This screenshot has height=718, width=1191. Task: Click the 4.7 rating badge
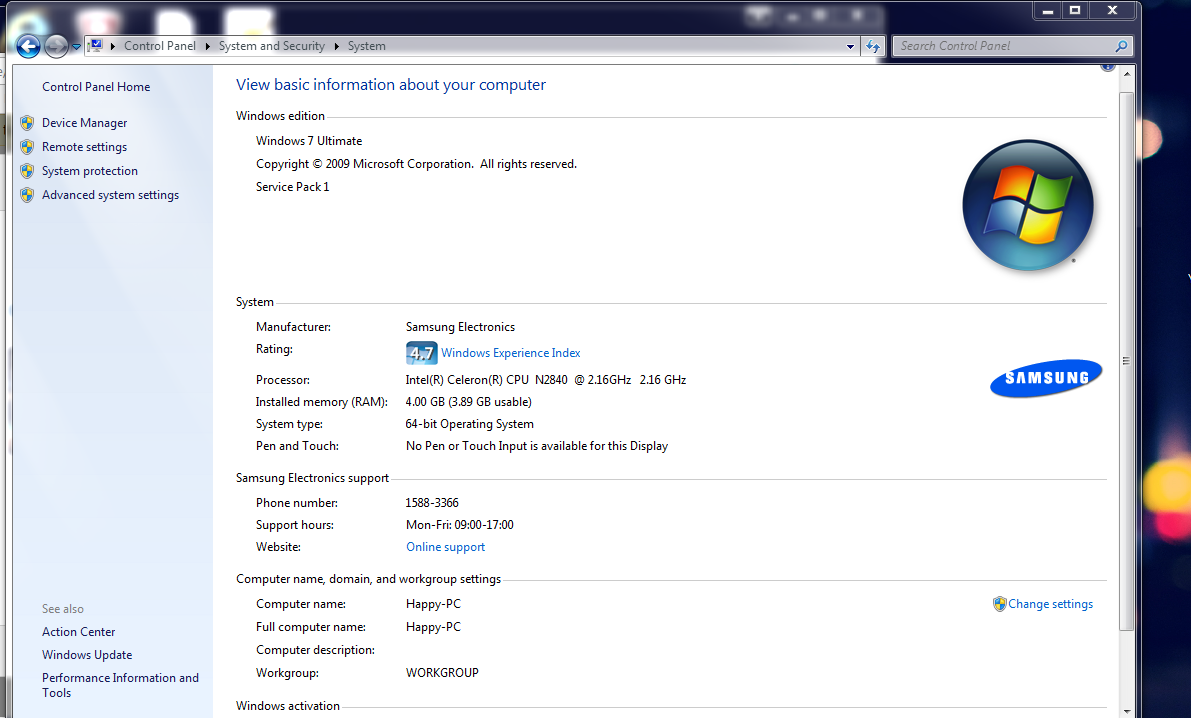click(x=422, y=353)
